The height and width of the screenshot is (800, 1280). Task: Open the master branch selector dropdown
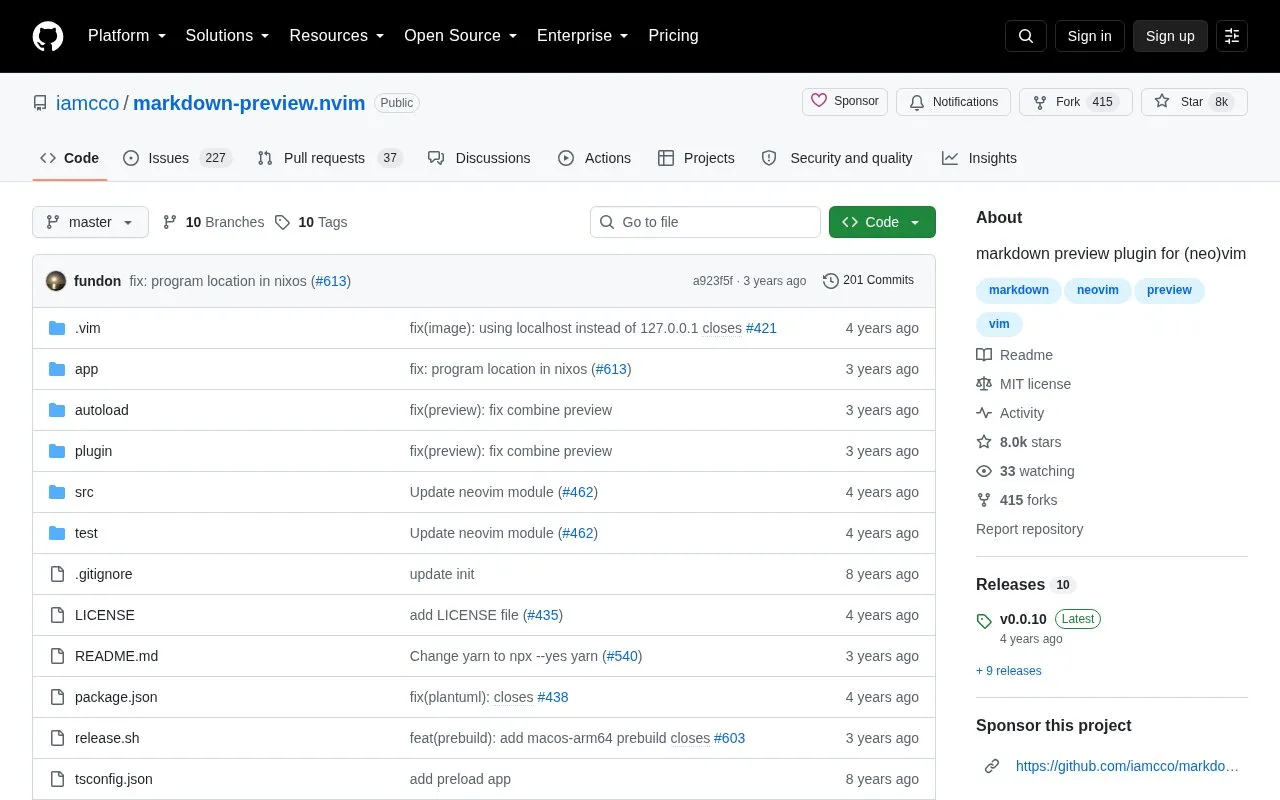90,222
